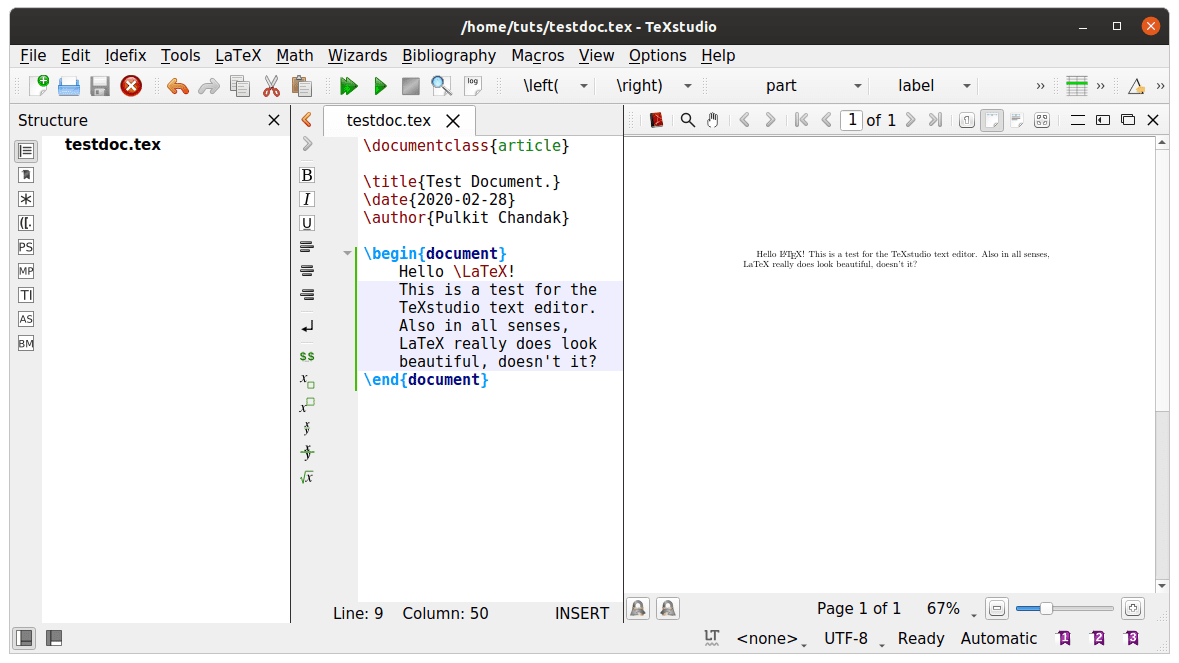Insert square root from editor sidebar
This screenshot has height=663, width=1179.
(x=307, y=477)
